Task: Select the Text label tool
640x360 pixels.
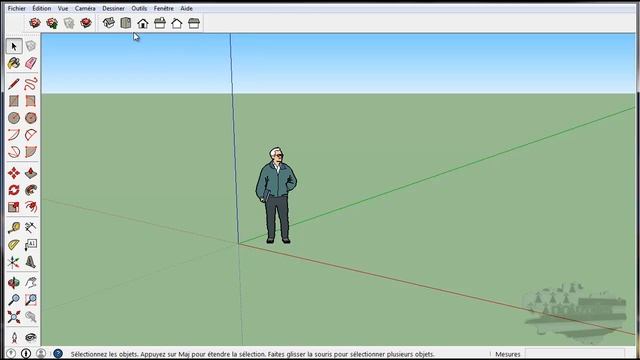Action: 31,245
